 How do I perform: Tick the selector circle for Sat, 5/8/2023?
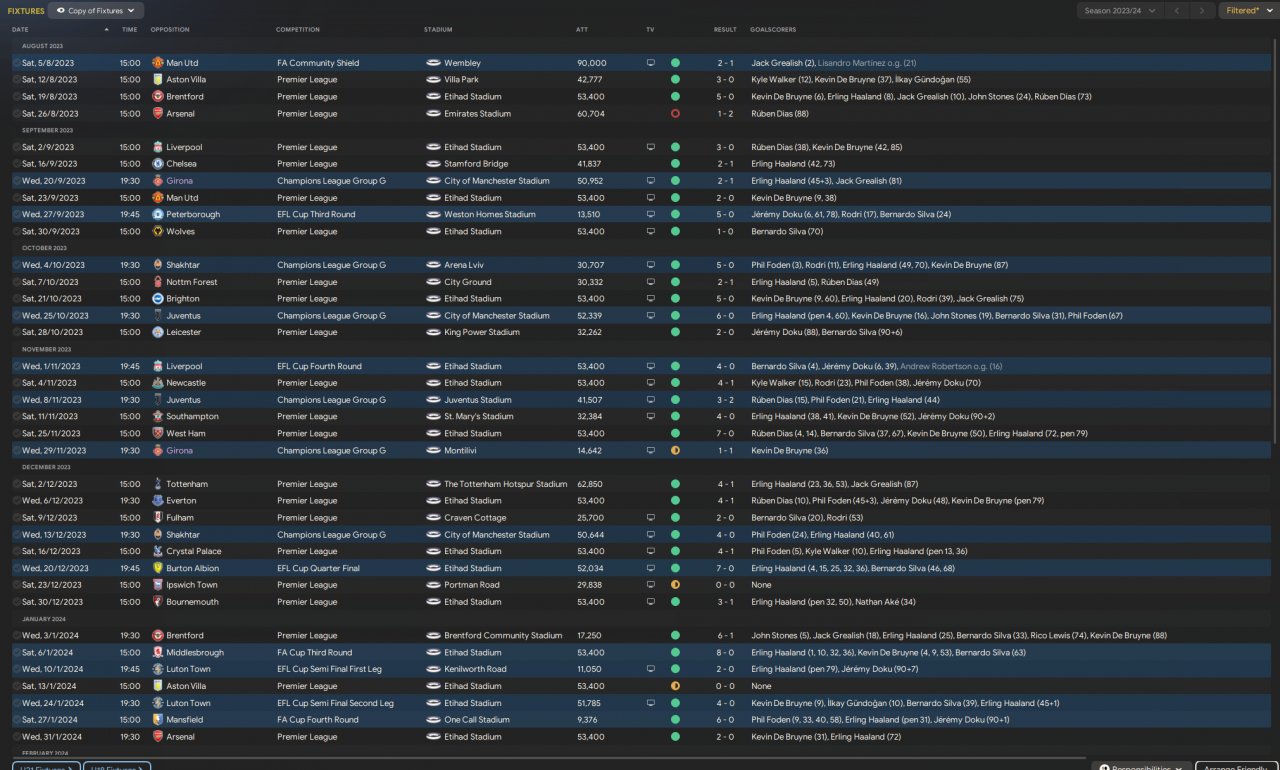pos(17,63)
